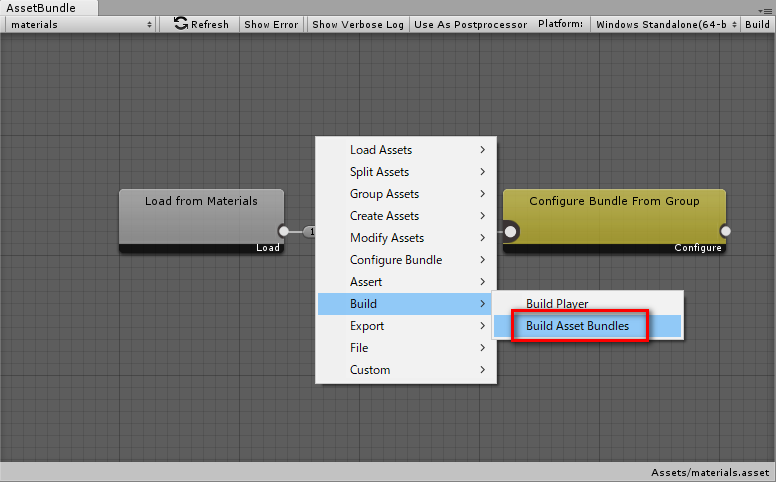The width and height of the screenshot is (776, 482).
Task: Click output port of Configure Bundle node
Action: click(x=725, y=231)
